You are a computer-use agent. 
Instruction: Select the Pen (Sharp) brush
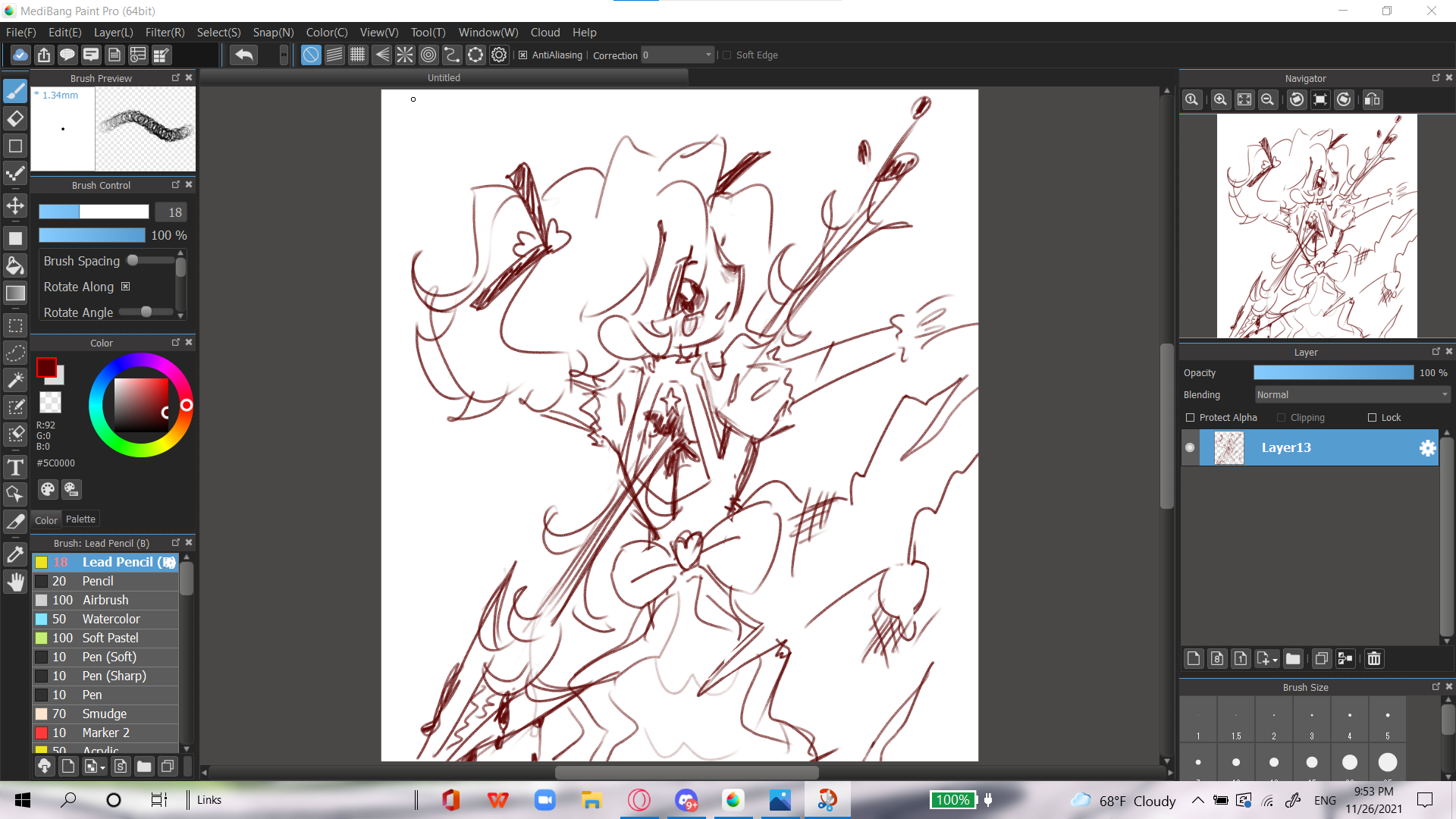(x=105, y=676)
